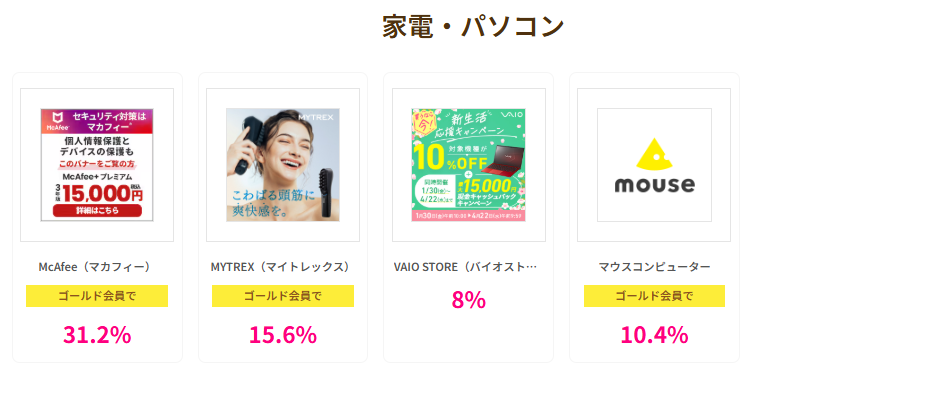Screen dimensions: 947x408
Task: Open the McAfee（マカフィー） shop link
Action: point(97,267)
